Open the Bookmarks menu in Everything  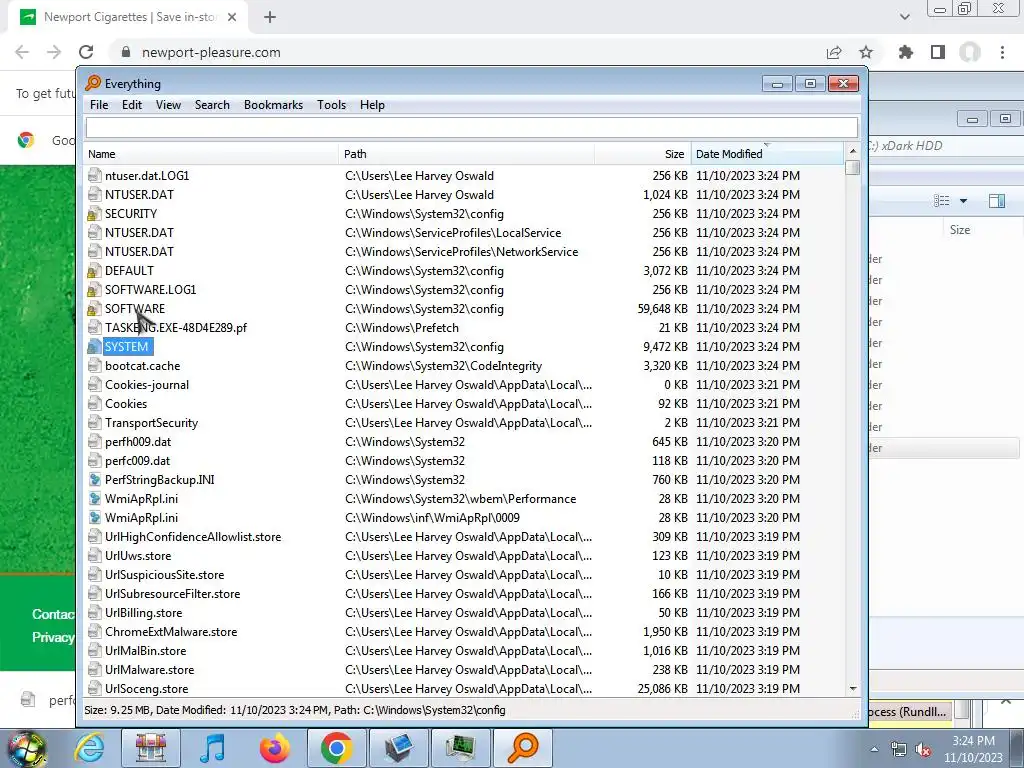click(x=273, y=105)
